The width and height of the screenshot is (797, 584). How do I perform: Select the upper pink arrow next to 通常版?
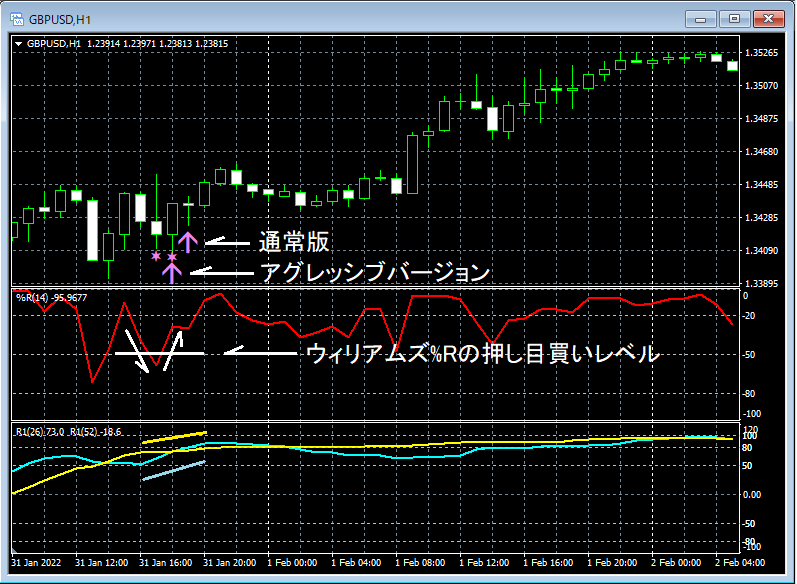188,242
